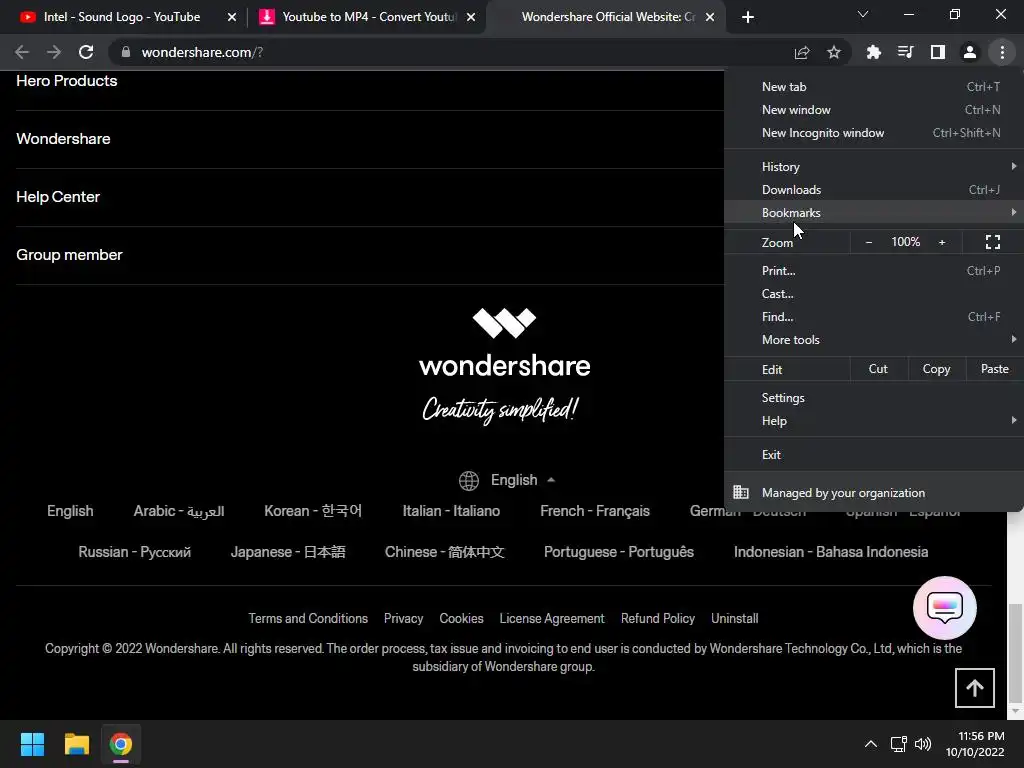
Task: Open the volume icon in system tray
Action: [x=923, y=744]
